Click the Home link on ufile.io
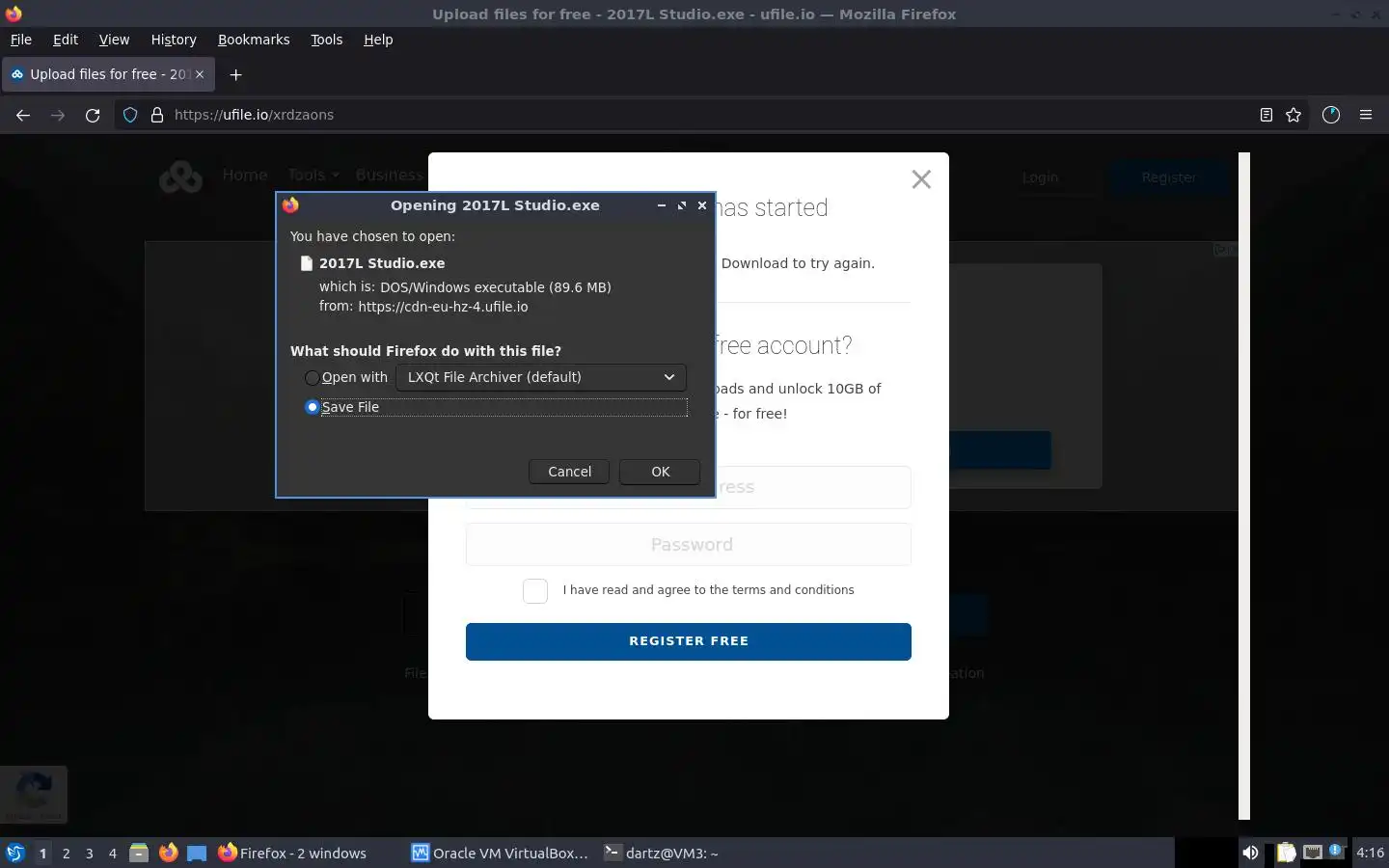1389x868 pixels. point(245,175)
